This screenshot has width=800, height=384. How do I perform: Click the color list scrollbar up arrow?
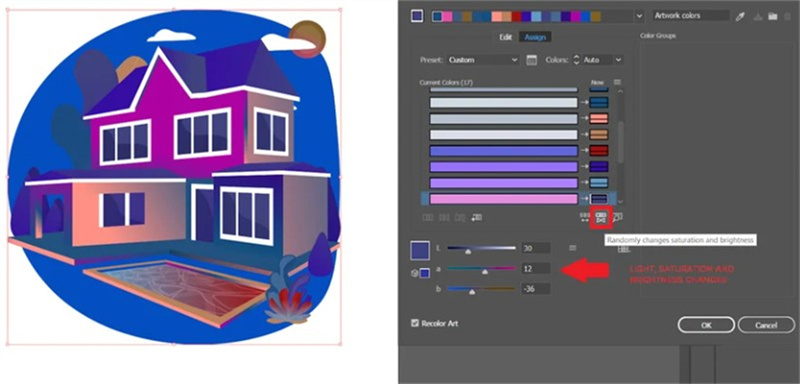(x=620, y=92)
